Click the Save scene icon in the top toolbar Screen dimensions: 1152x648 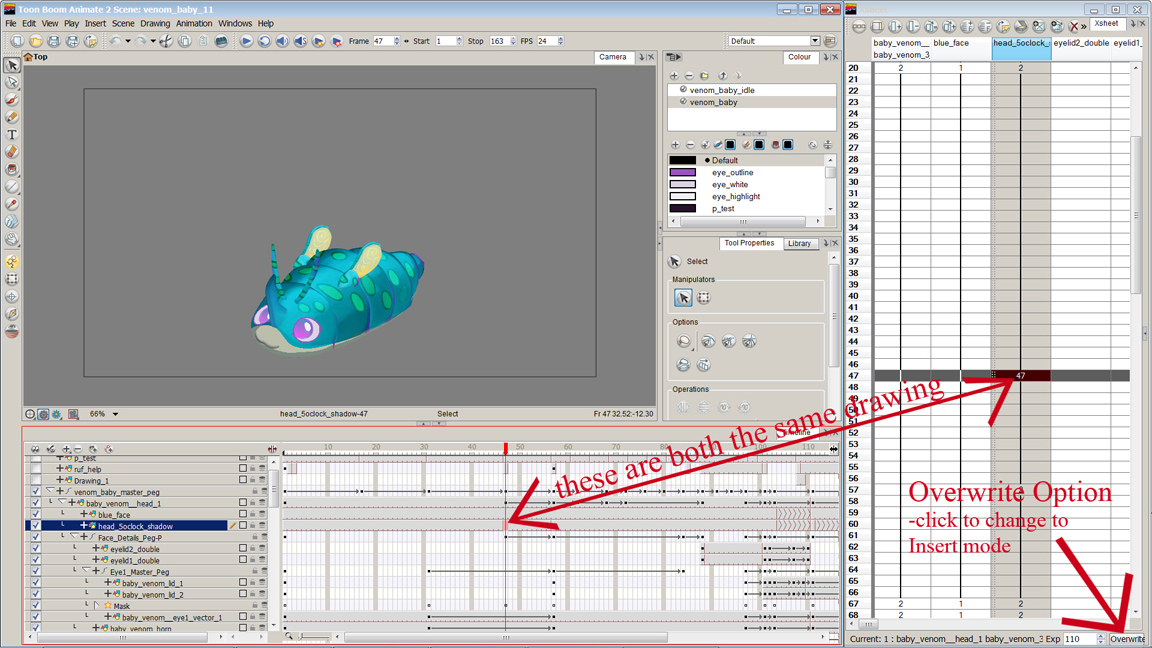click(x=53, y=40)
